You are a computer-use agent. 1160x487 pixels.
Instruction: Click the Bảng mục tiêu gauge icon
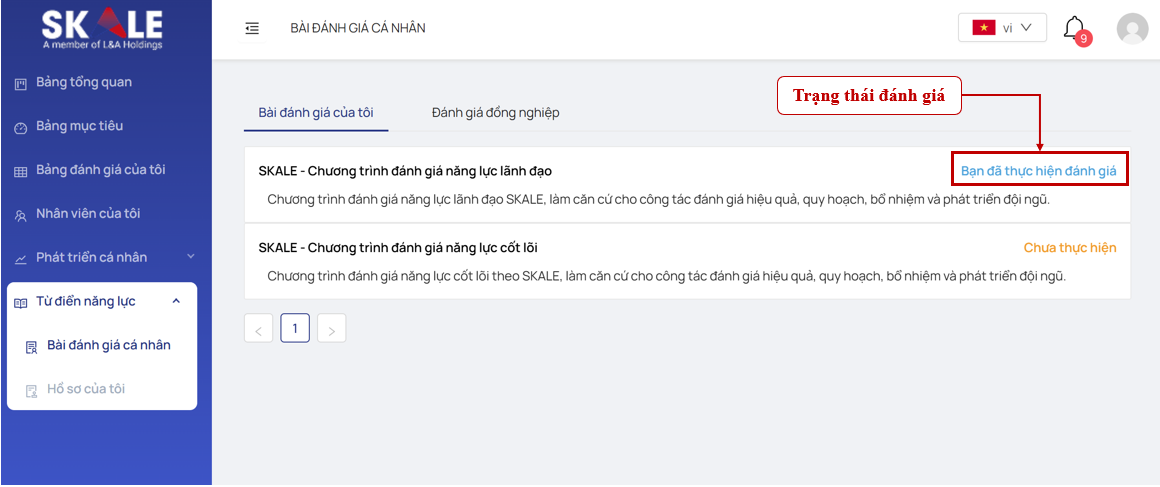(20, 127)
